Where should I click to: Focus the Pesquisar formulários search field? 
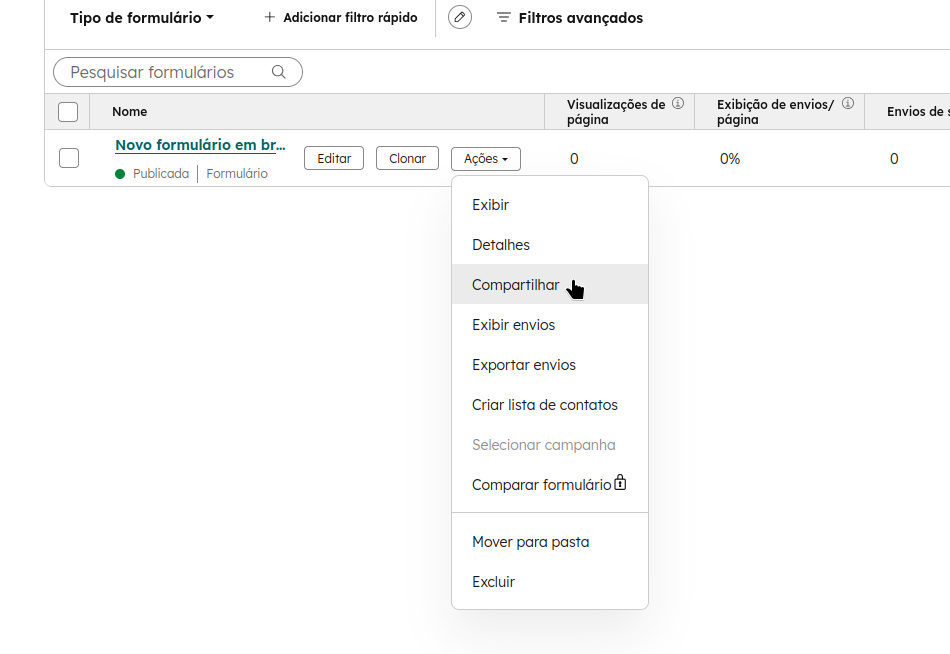[165, 72]
